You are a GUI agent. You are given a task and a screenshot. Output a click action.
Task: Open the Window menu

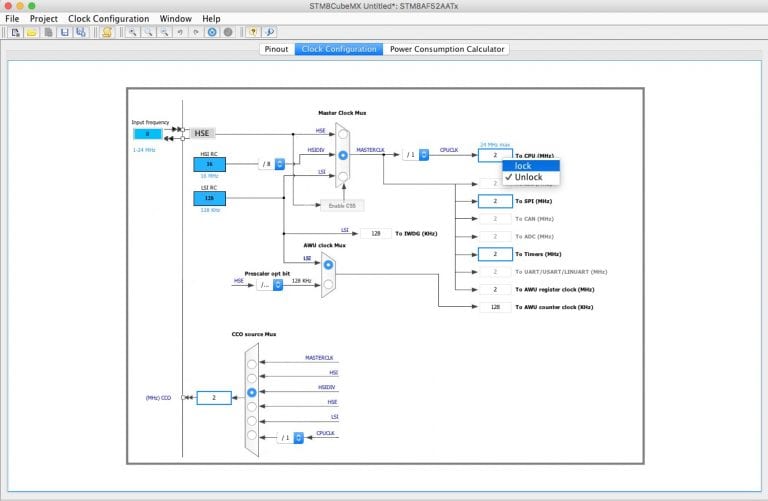click(x=175, y=19)
